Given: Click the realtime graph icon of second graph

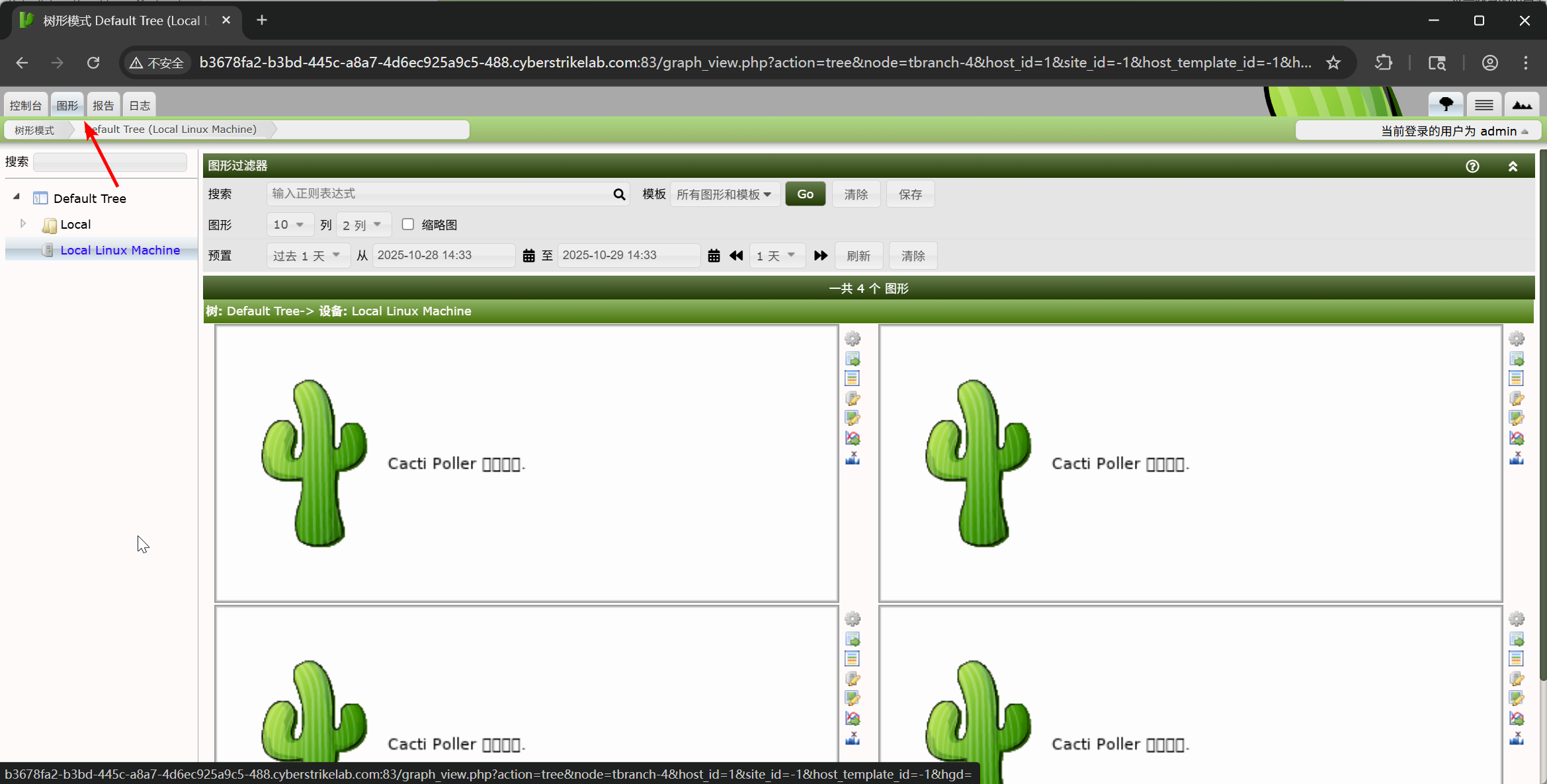Looking at the screenshot, I should (1517, 438).
